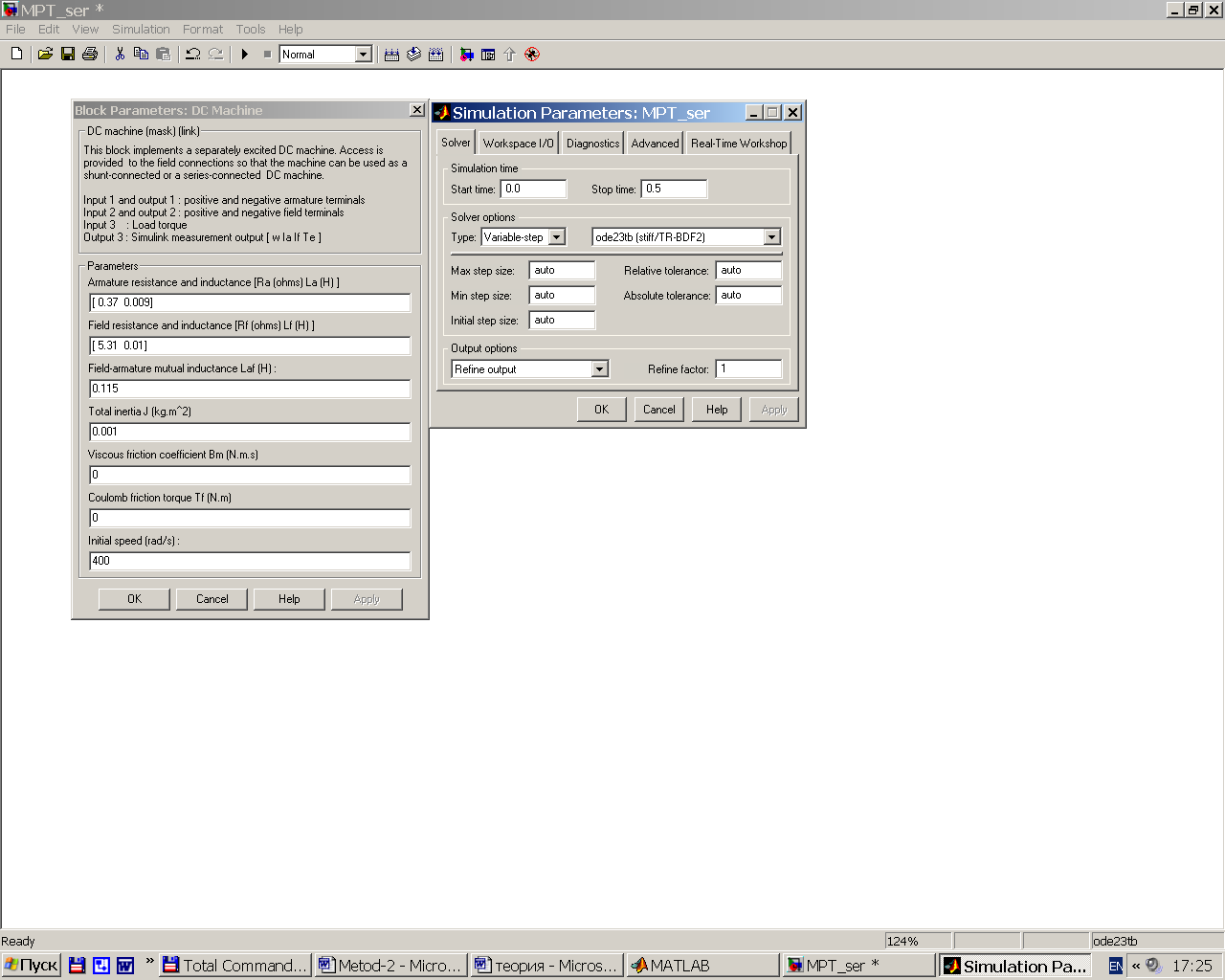Open the Library Browser icon

tap(466, 55)
